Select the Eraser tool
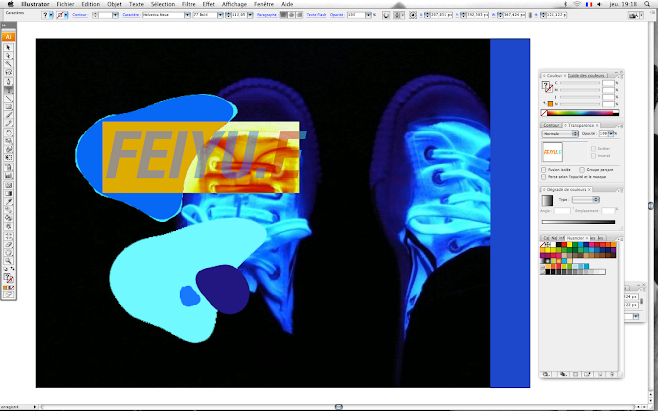The width and height of the screenshot is (658, 411). (8, 244)
